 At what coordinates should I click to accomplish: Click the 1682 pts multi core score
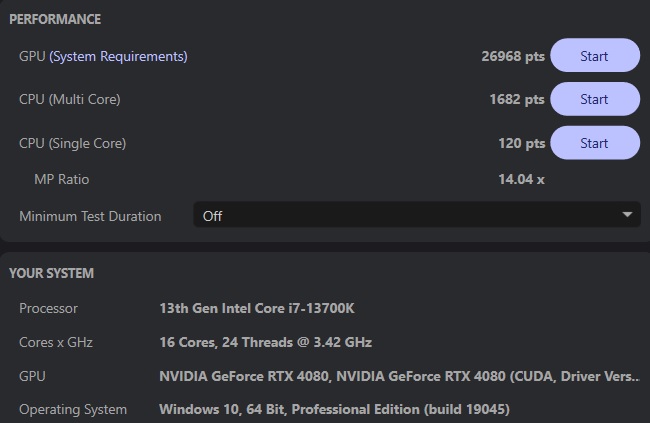point(517,99)
